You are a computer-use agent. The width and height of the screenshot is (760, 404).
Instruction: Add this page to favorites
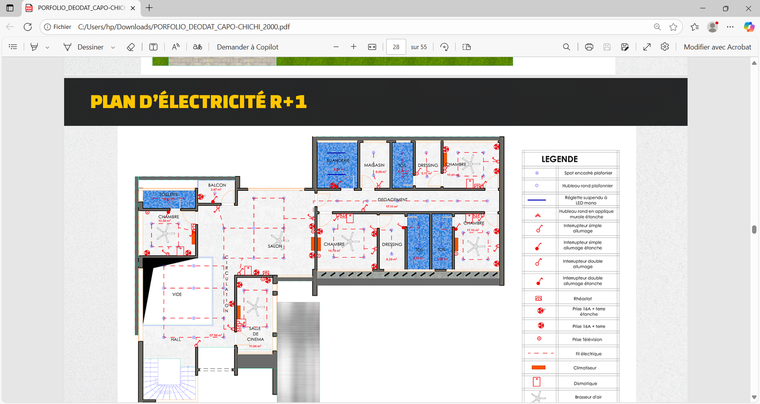coord(674,27)
